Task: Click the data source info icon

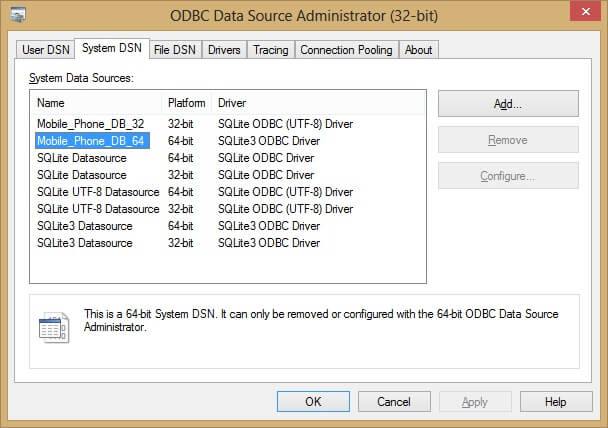Action: (x=52, y=327)
